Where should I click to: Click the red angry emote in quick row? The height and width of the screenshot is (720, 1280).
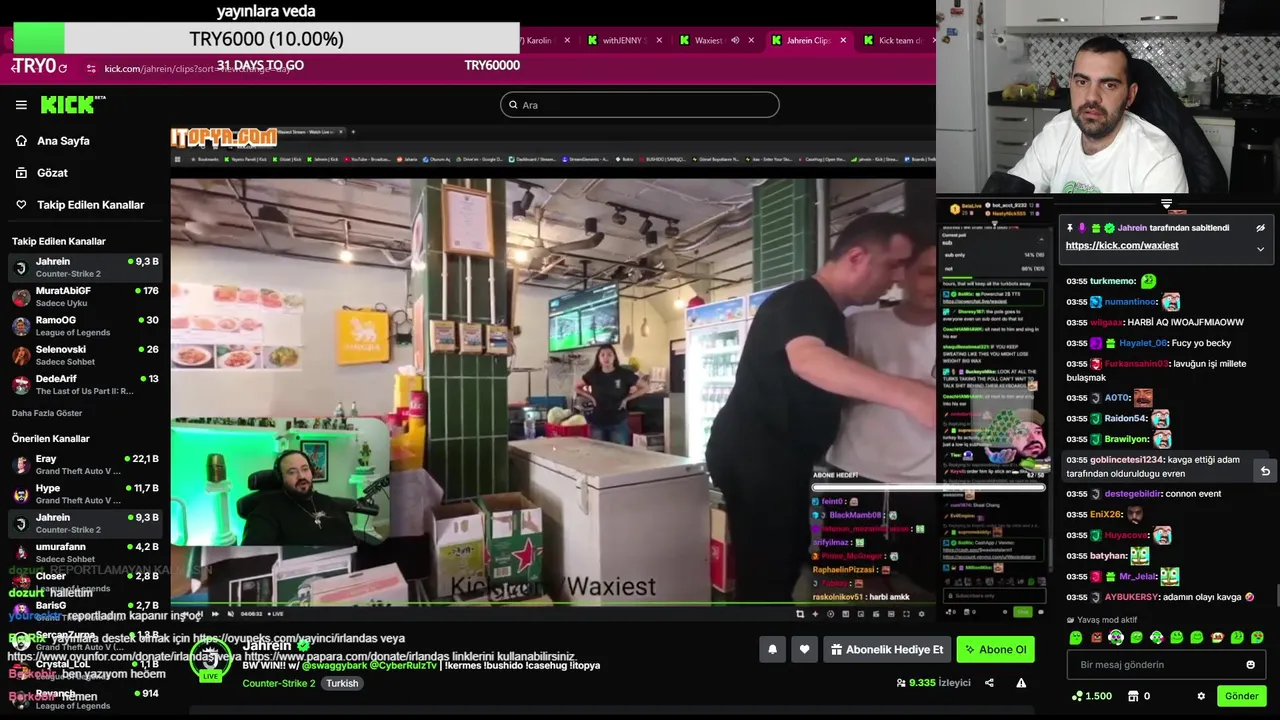click(x=1096, y=637)
